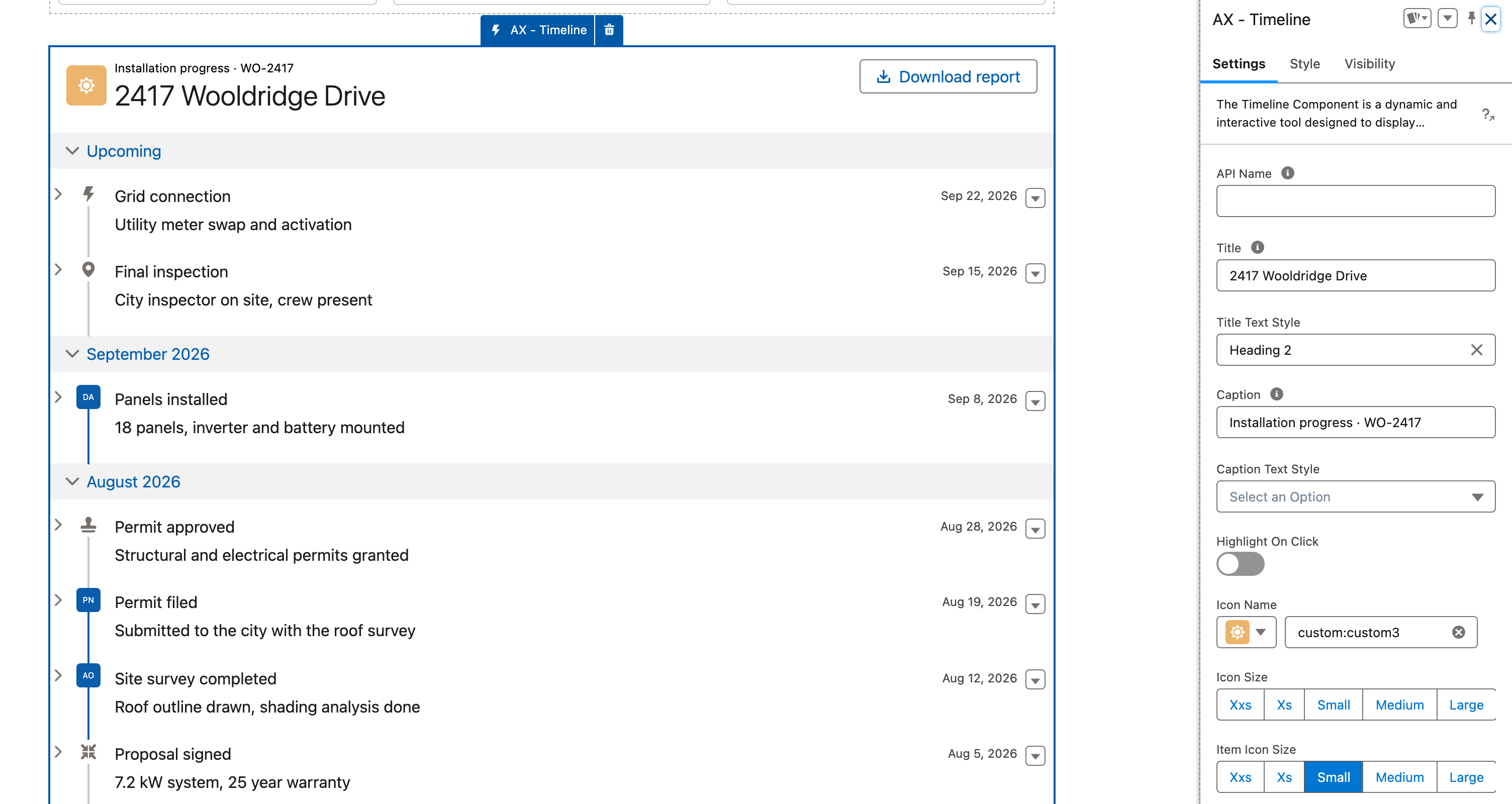The height and width of the screenshot is (804, 1512).
Task: Click the PN avatar on Permit filed
Action: 88,600
